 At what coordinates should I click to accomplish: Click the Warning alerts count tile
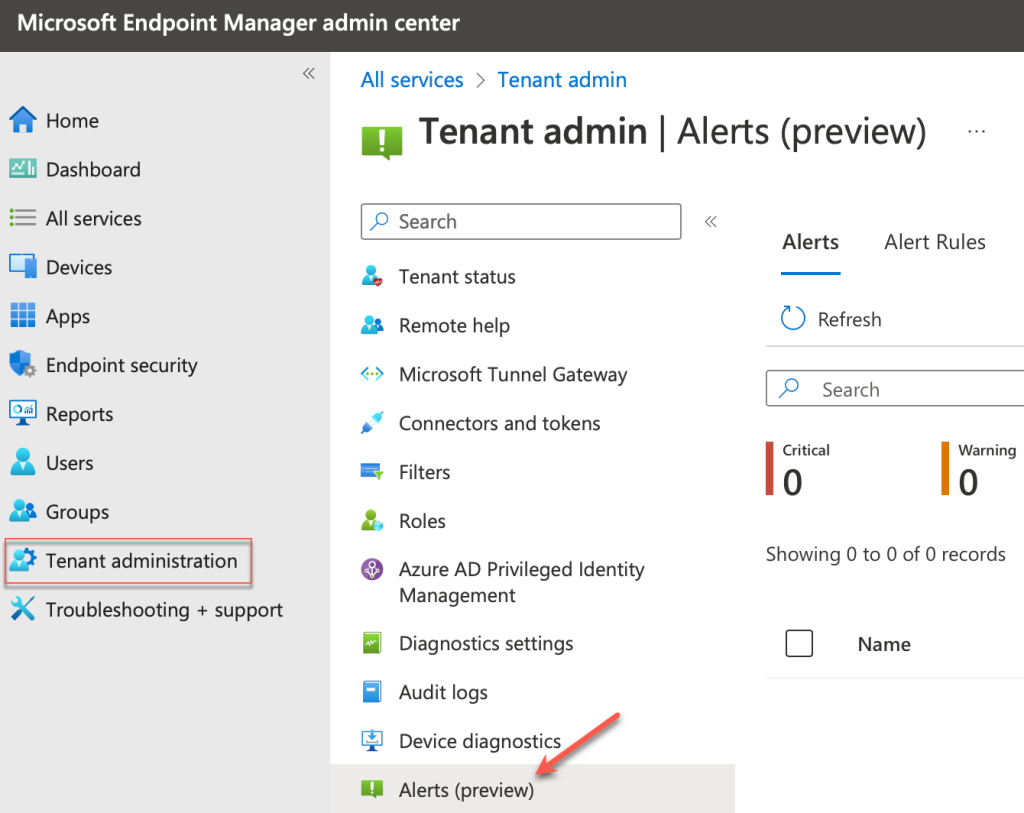pyautogui.click(x=980, y=469)
